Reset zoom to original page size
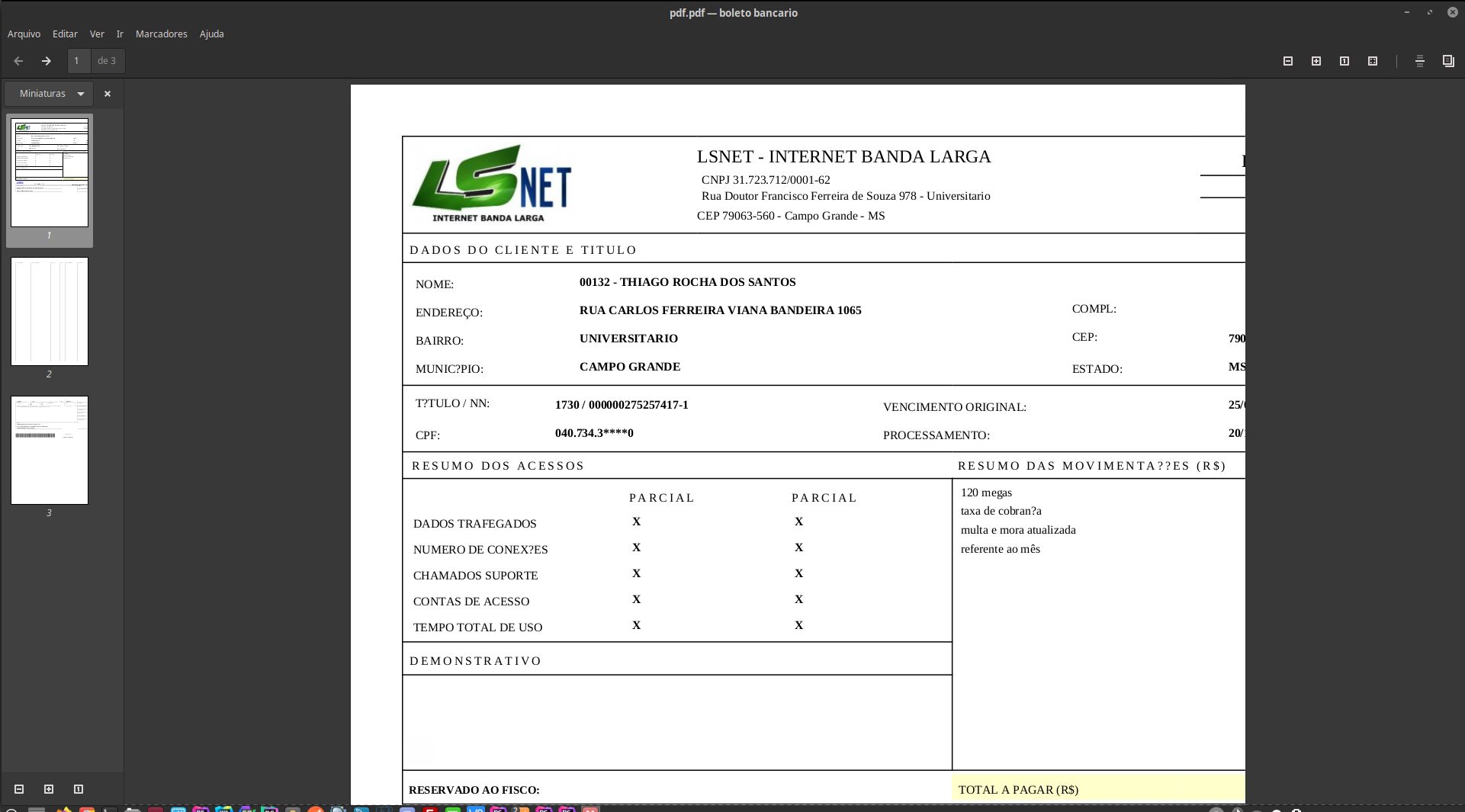Viewport: 1465px width, 812px height. (x=1345, y=61)
